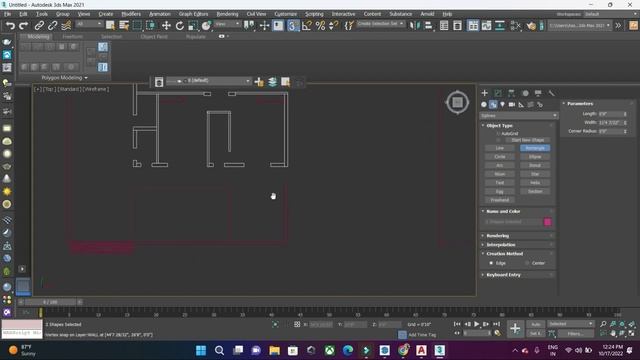
Task: Enable the AutoGrid checkbox
Action: pos(498,133)
